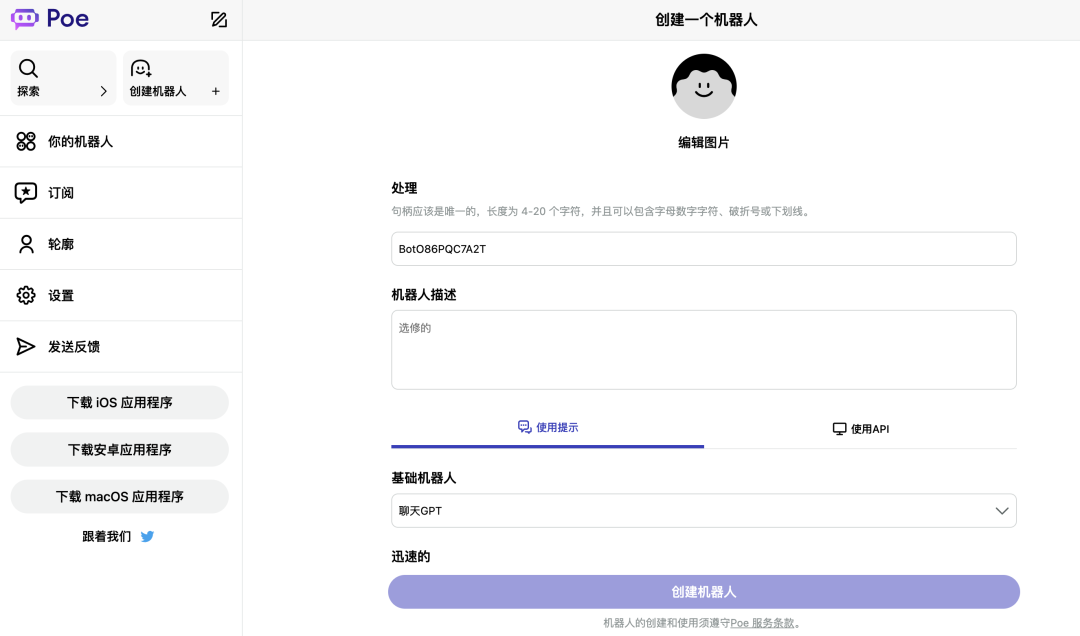The image size is (1080, 636).
Task: Click the magnifying glass explore icon
Action: (x=28, y=68)
